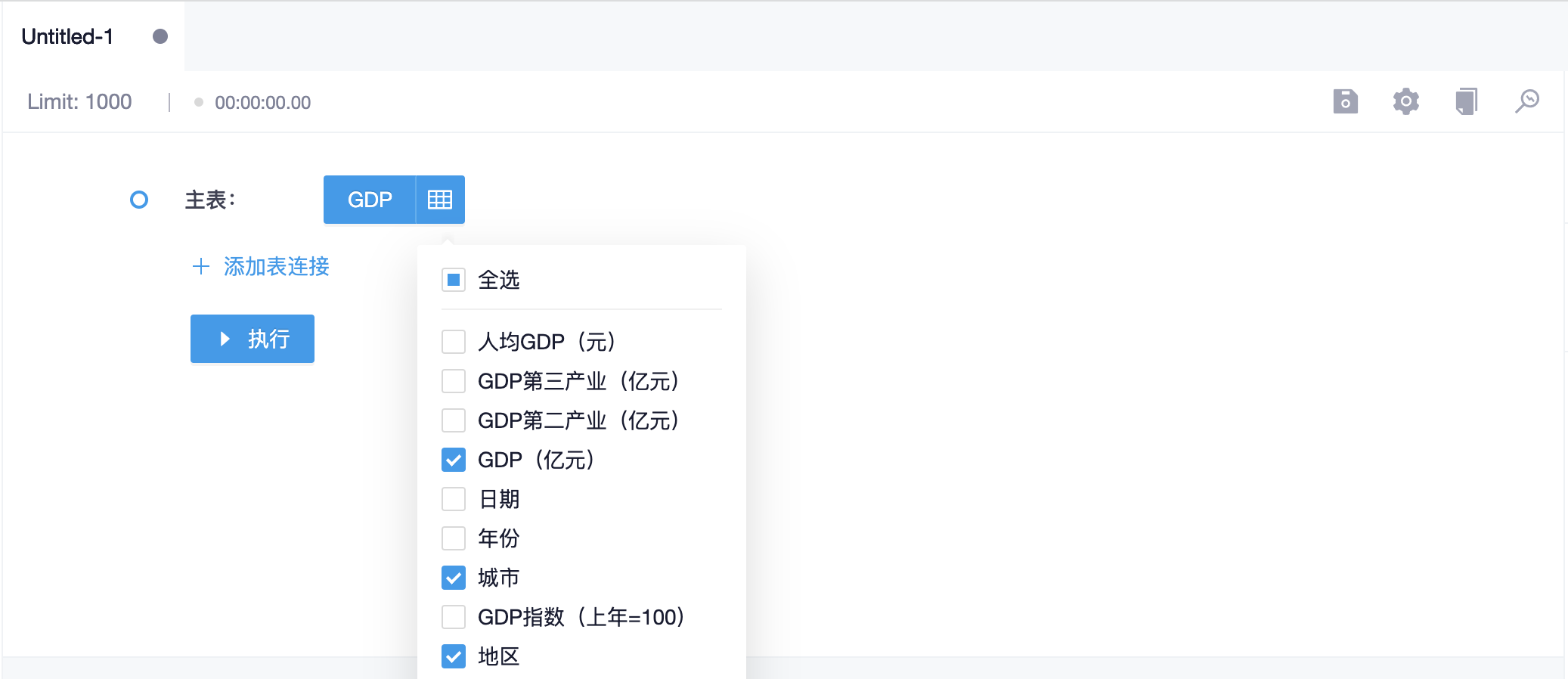Click the plus icon to add join
Viewport: 1568px width, 679px height.
[200, 266]
